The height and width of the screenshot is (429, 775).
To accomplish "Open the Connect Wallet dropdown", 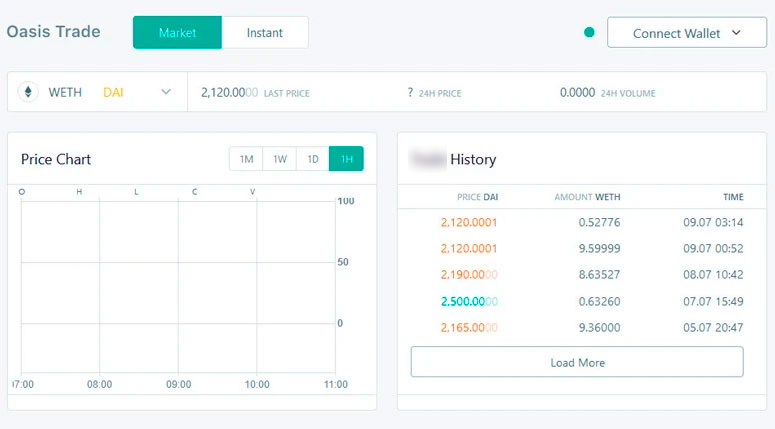I will point(686,33).
